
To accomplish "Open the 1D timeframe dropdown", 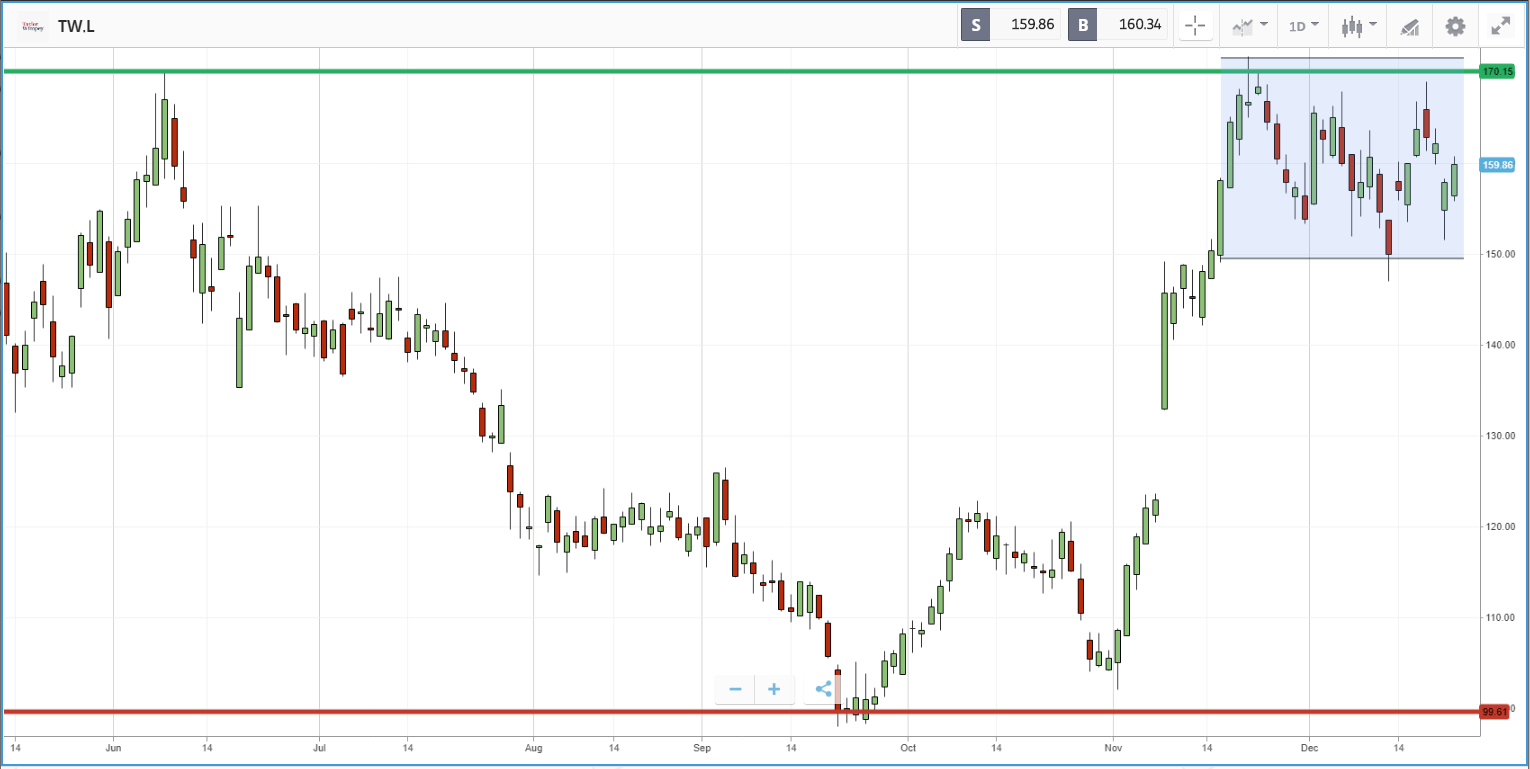I will (1303, 26).
